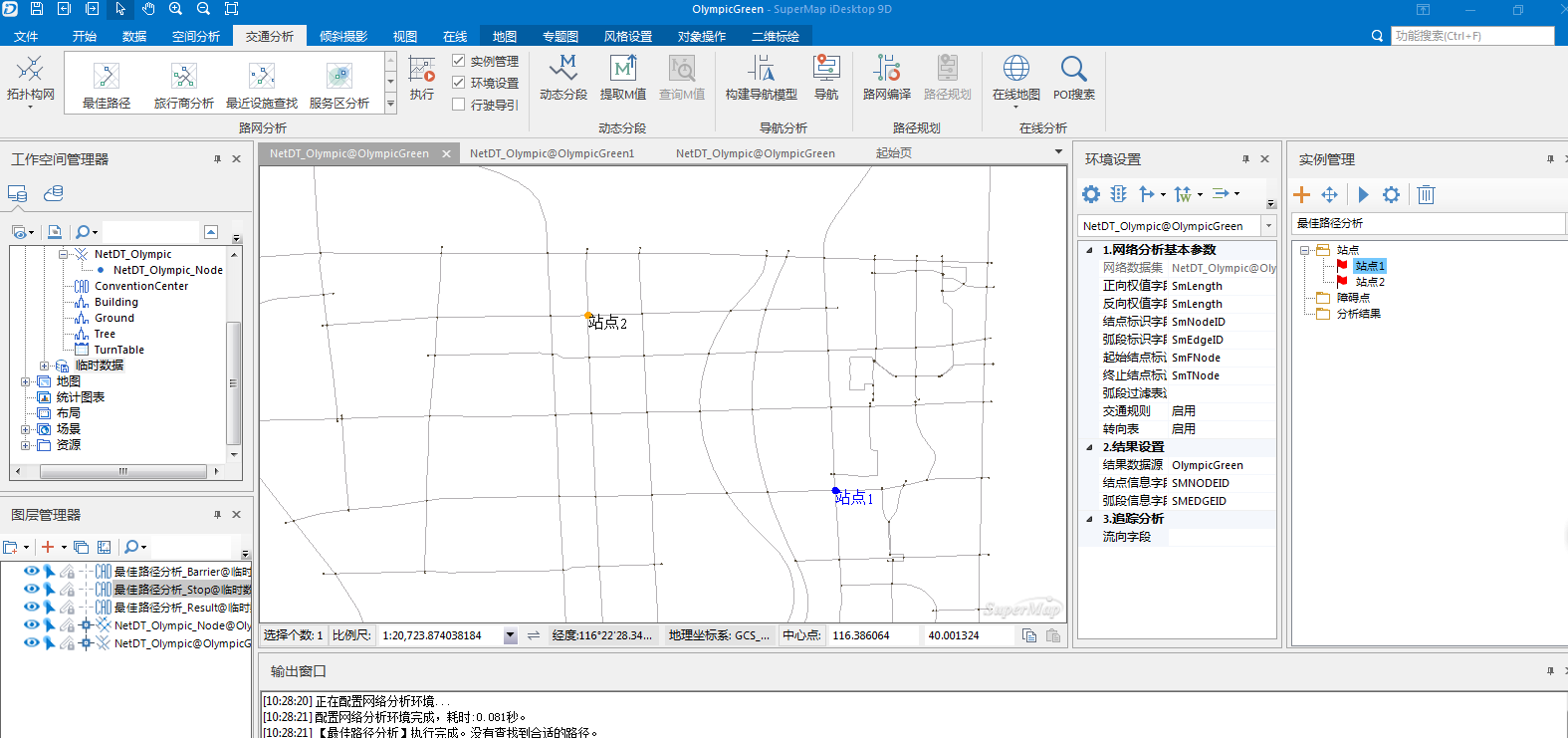This screenshot has height=738, width=1568.
Task: Open the map scale dropdown
Action: [511, 635]
